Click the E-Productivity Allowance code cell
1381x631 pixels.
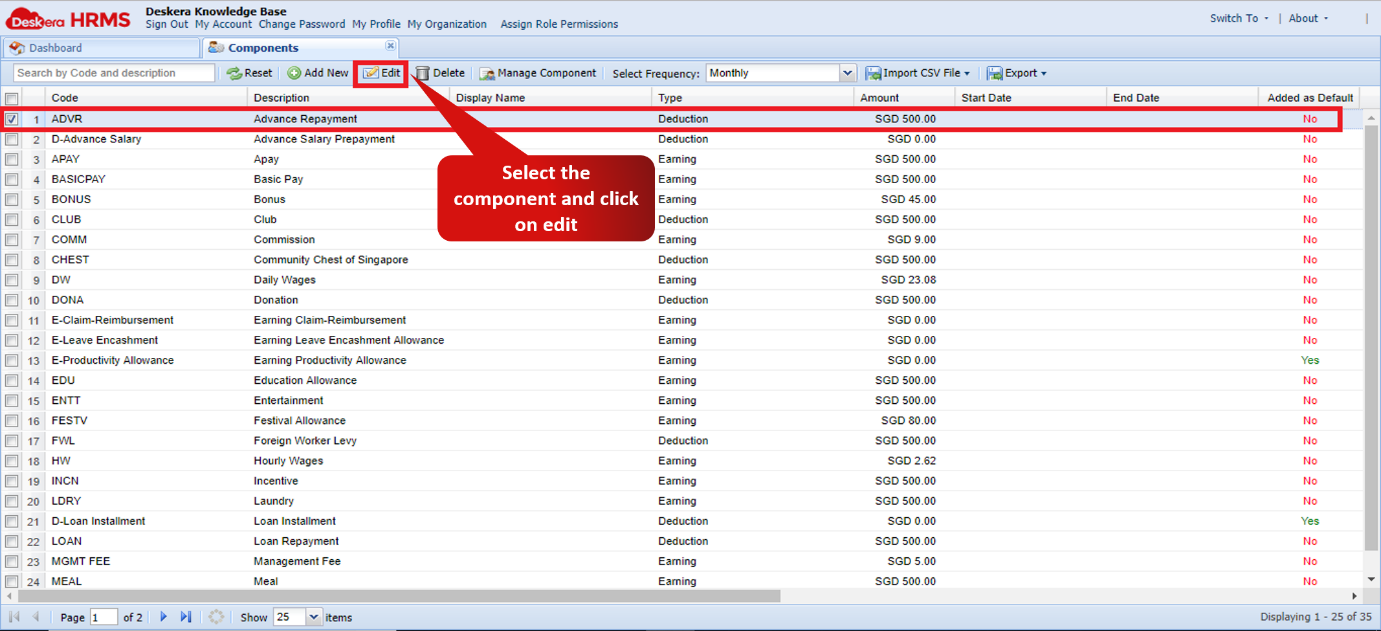click(113, 360)
